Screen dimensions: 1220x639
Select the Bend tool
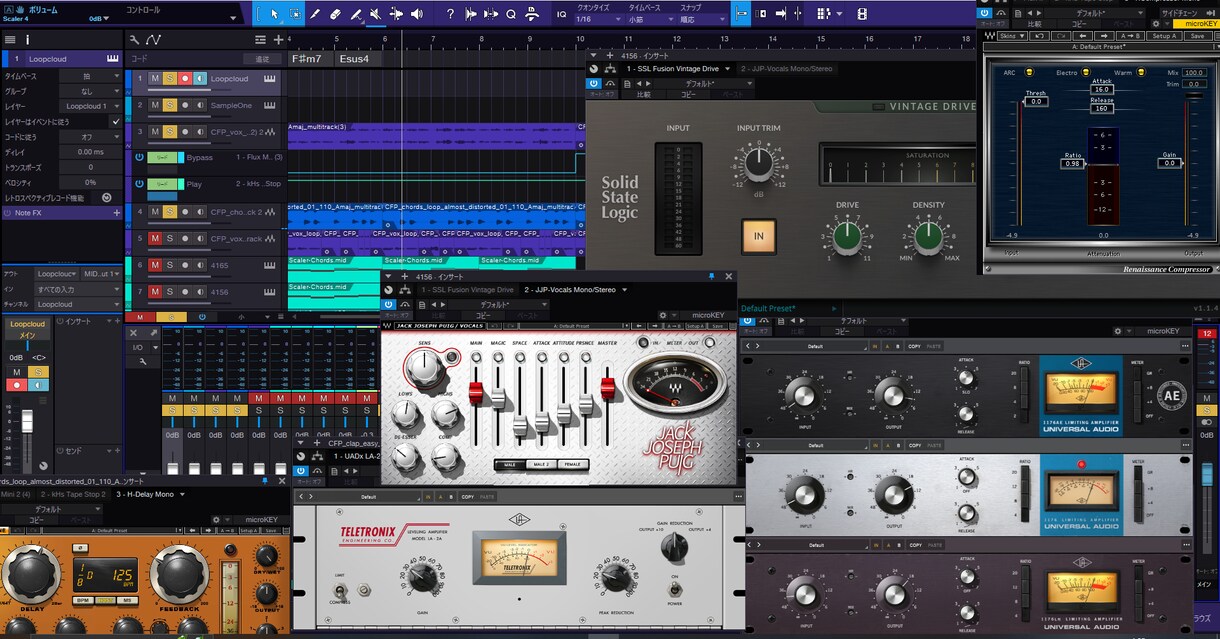coord(396,14)
